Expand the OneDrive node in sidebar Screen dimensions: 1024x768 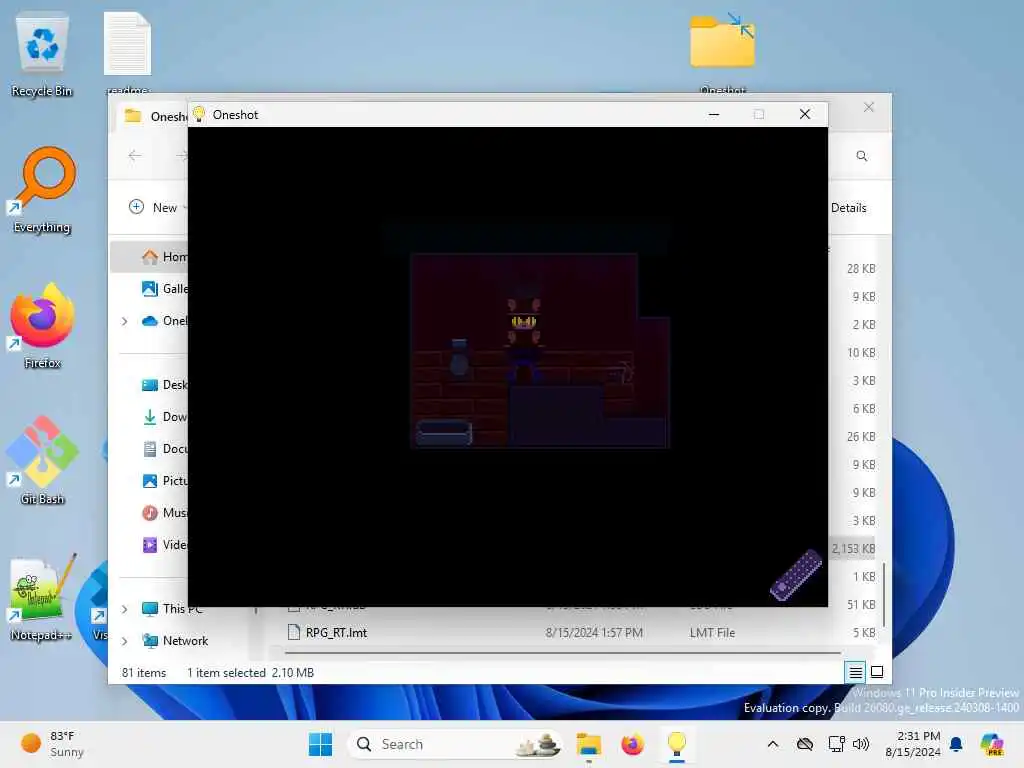pos(125,321)
